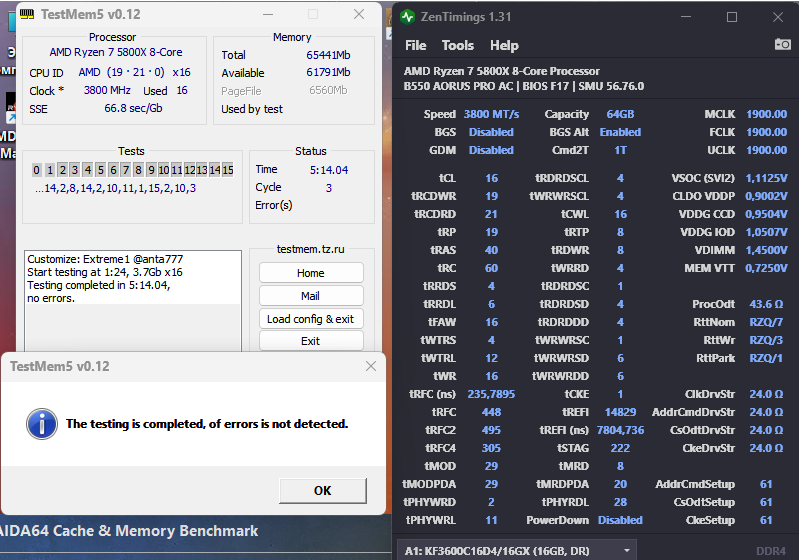The height and width of the screenshot is (560, 800).
Task: Select test box 0 in Tests
Action: (x=37, y=170)
